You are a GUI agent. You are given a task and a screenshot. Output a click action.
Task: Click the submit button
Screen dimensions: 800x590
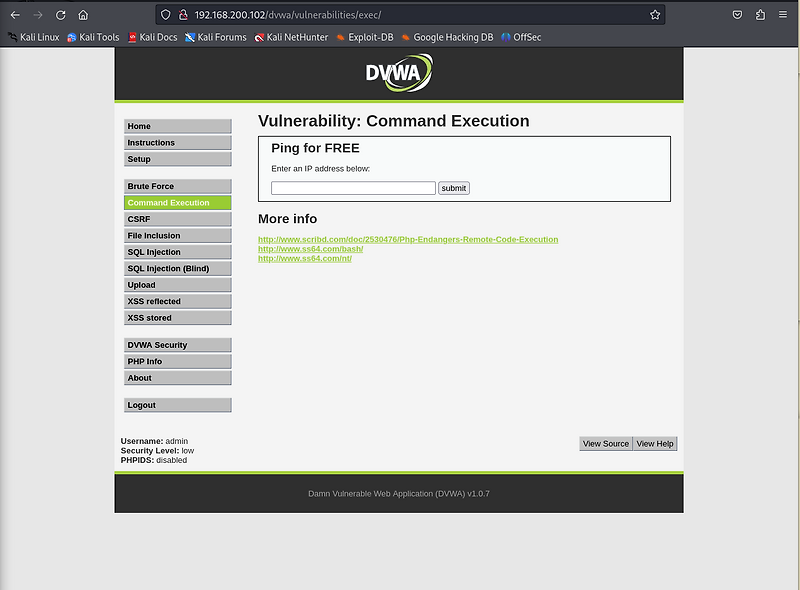click(x=453, y=187)
